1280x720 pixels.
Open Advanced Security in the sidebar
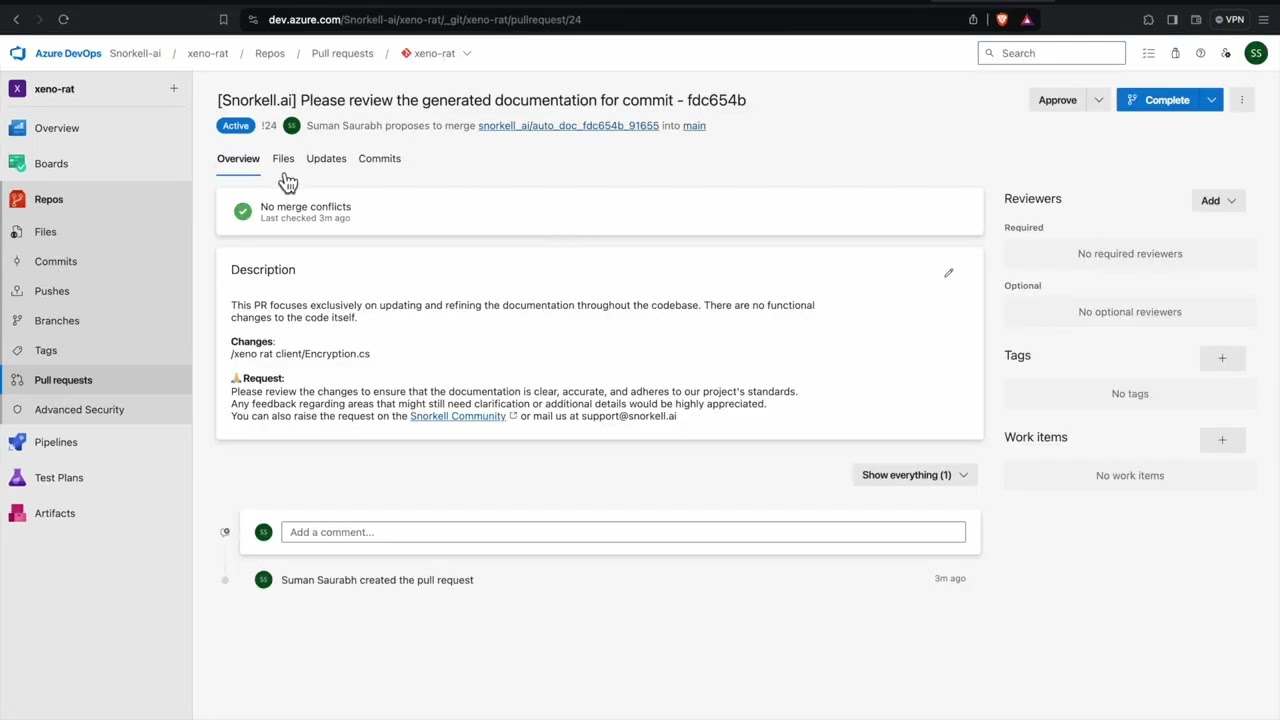click(96, 410)
